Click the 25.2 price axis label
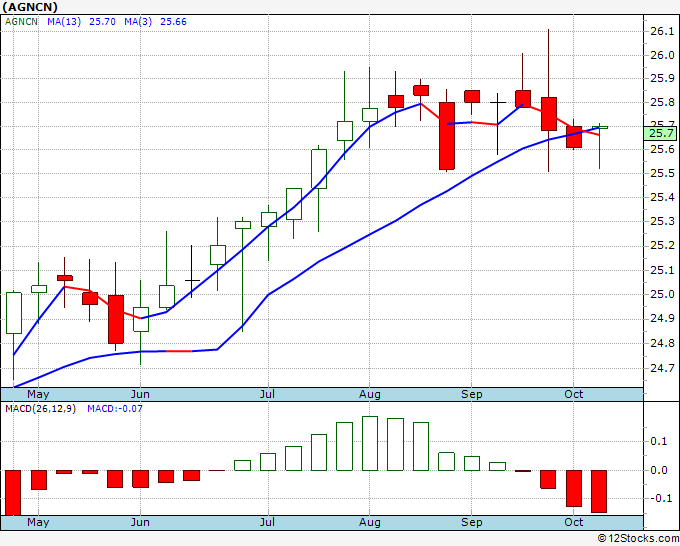The height and width of the screenshot is (546, 680). pos(662,245)
